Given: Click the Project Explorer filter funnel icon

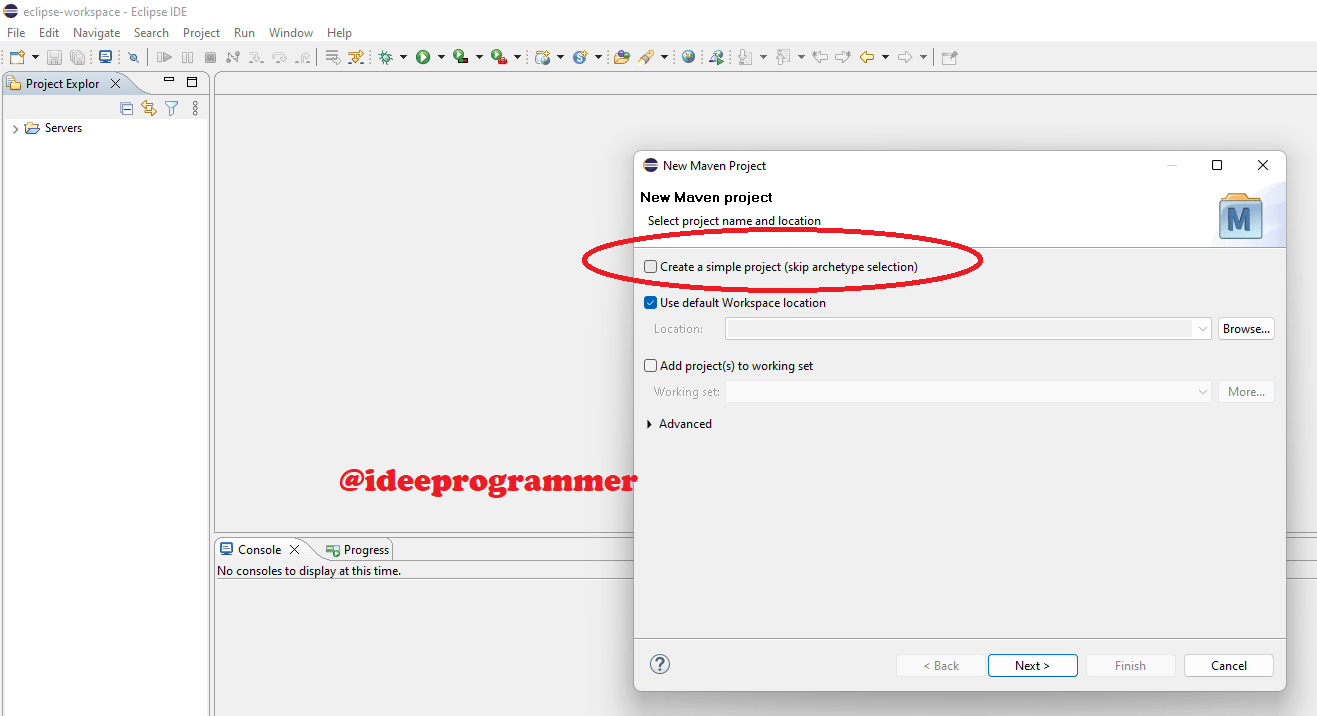Looking at the screenshot, I should click(172, 108).
